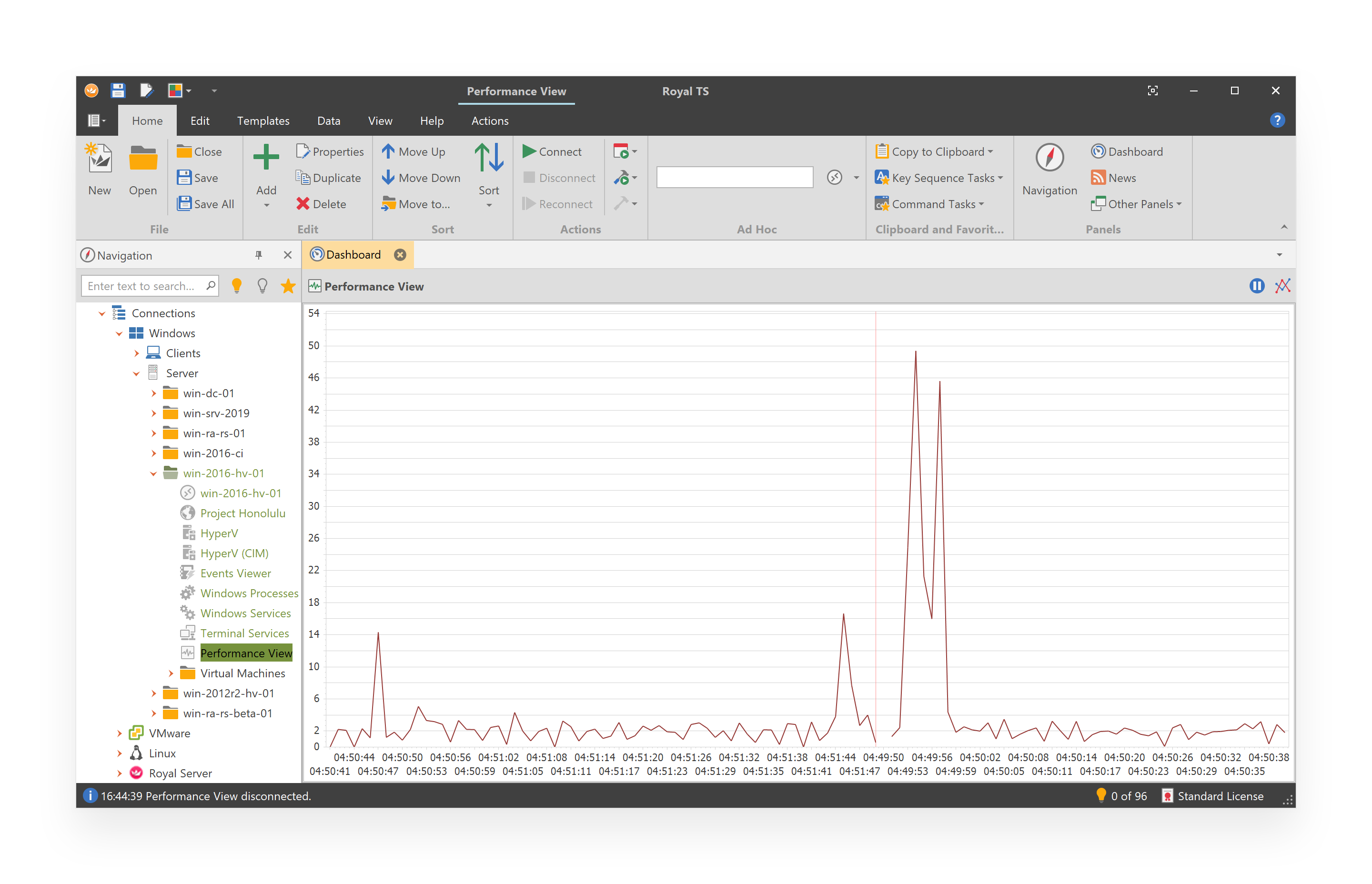Viewport: 1372px width, 884px height.
Task: Click the Duplicate icon in the Edit group
Action: [x=302, y=177]
